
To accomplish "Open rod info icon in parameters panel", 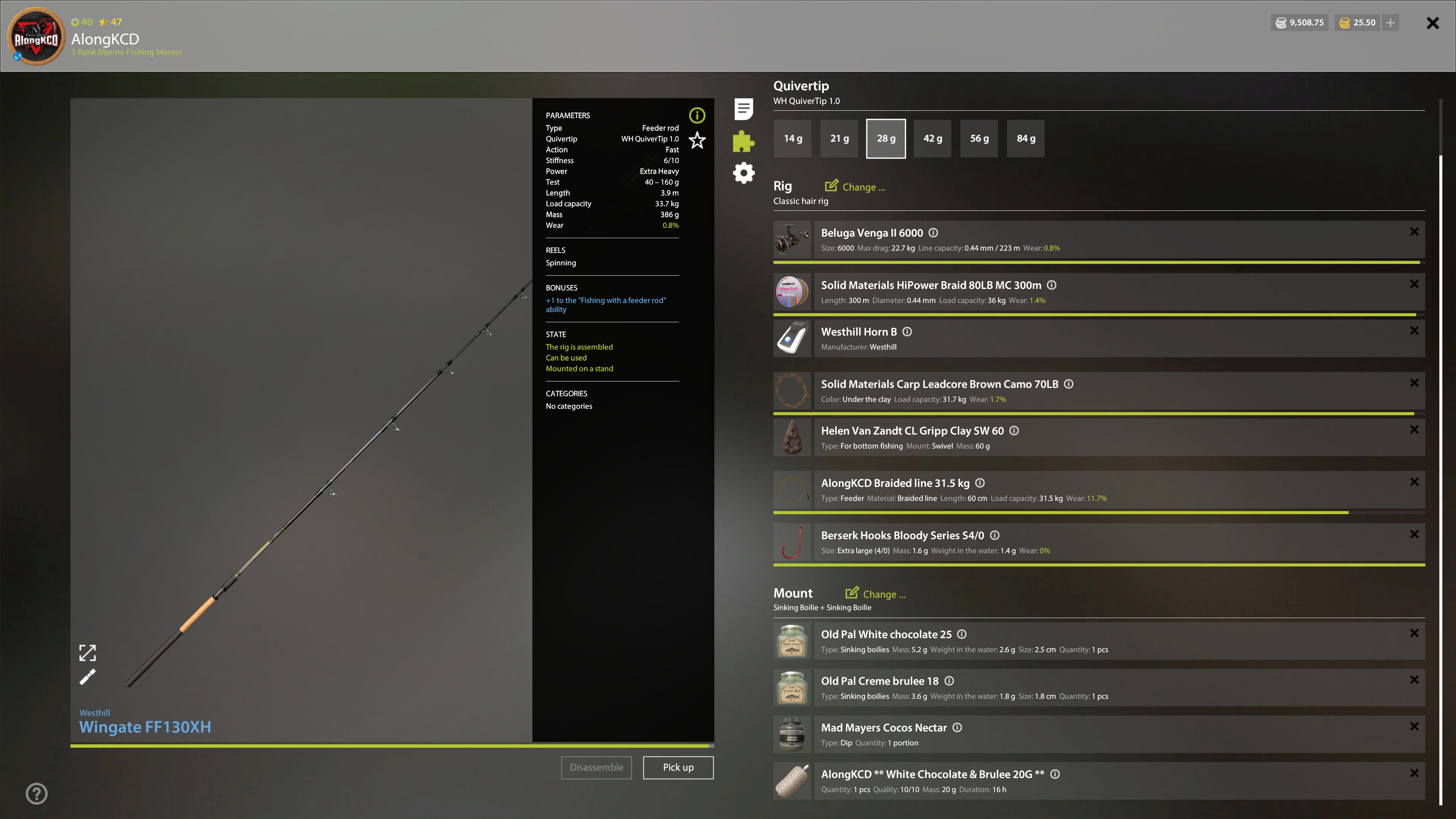I will pos(697,115).
